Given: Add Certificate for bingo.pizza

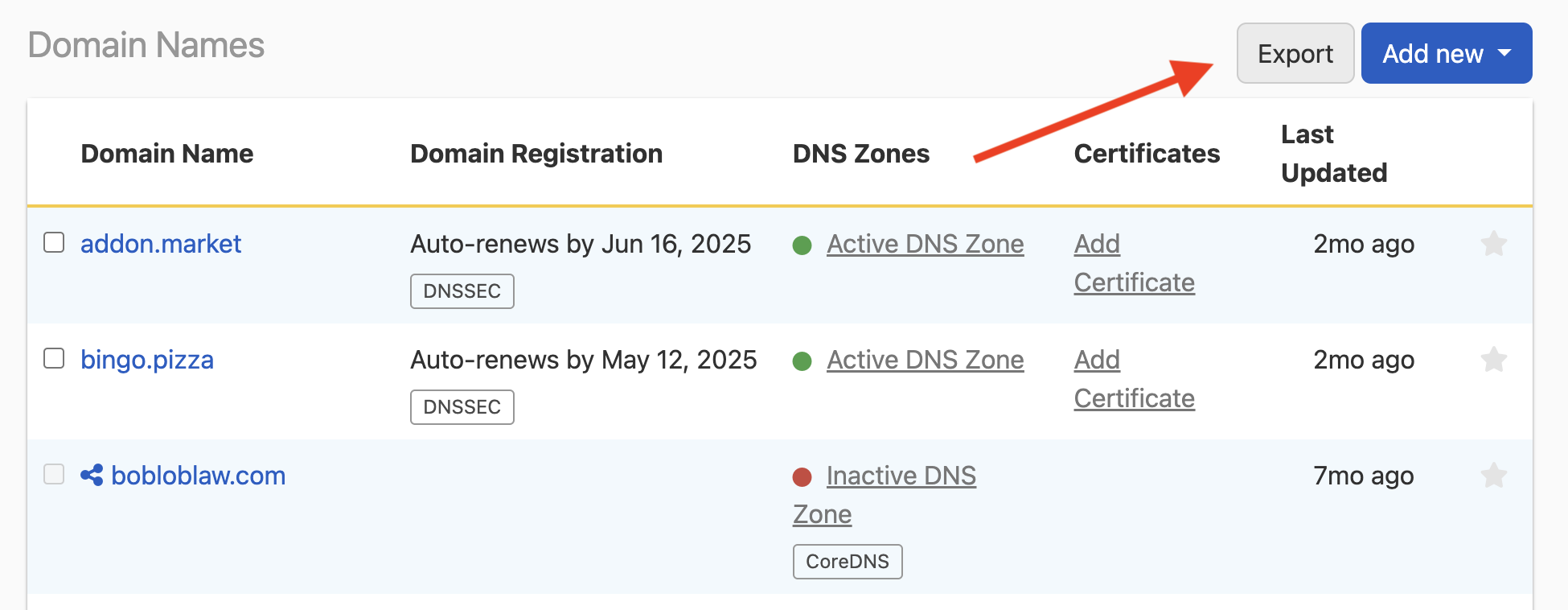Looking at the screenshot, I should point(1134,378).
